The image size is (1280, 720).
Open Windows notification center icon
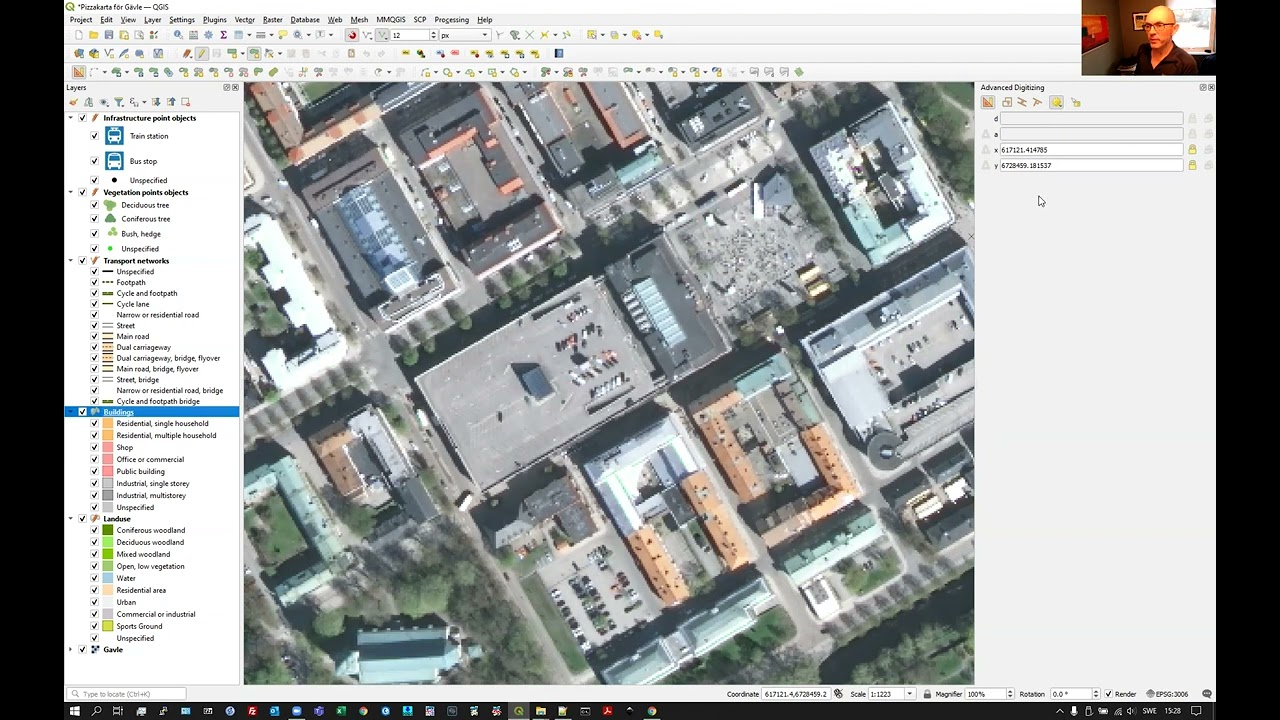pyautogui.click(x=1197, y=712)
